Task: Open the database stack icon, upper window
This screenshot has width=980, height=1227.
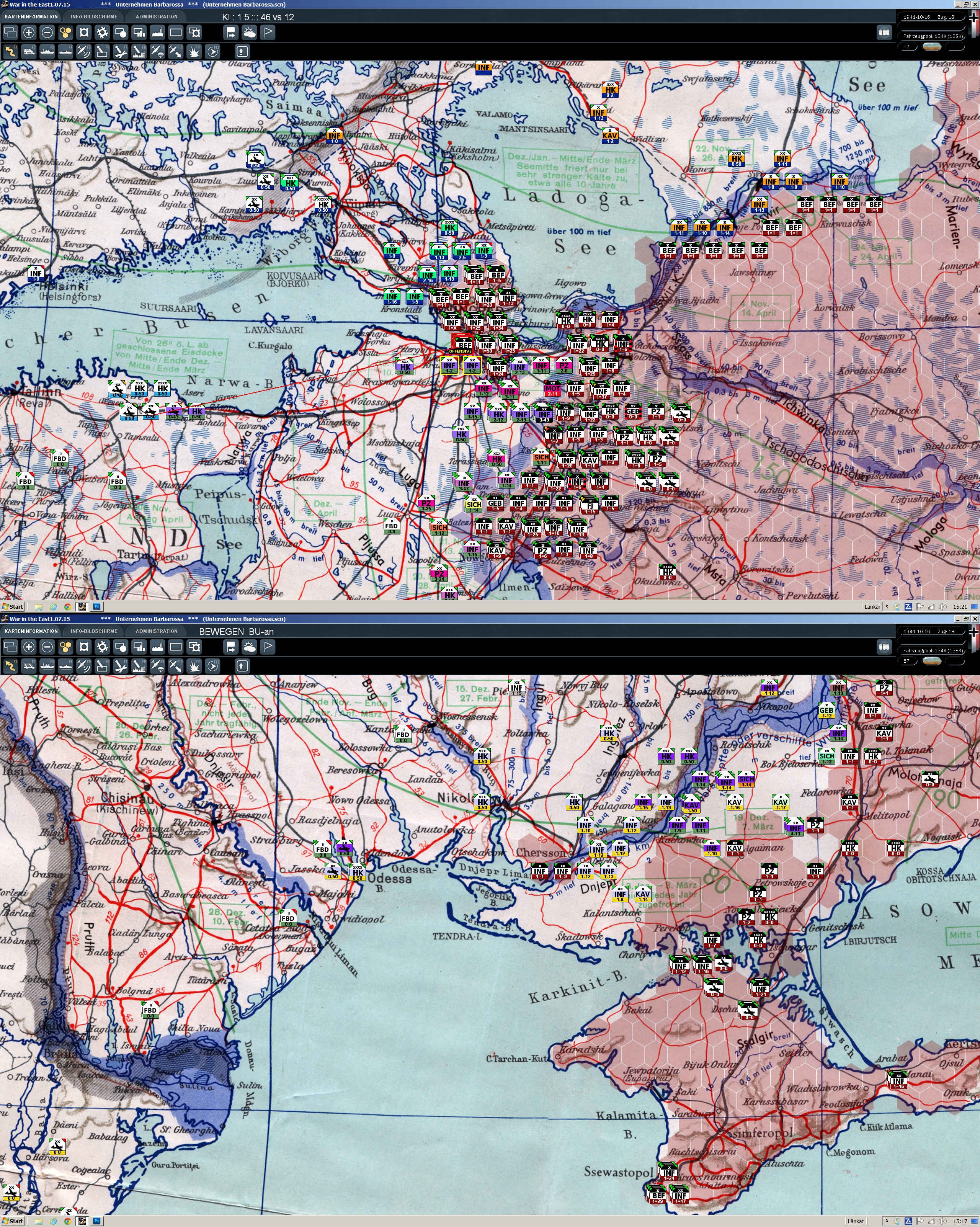Action: [884, 33]
